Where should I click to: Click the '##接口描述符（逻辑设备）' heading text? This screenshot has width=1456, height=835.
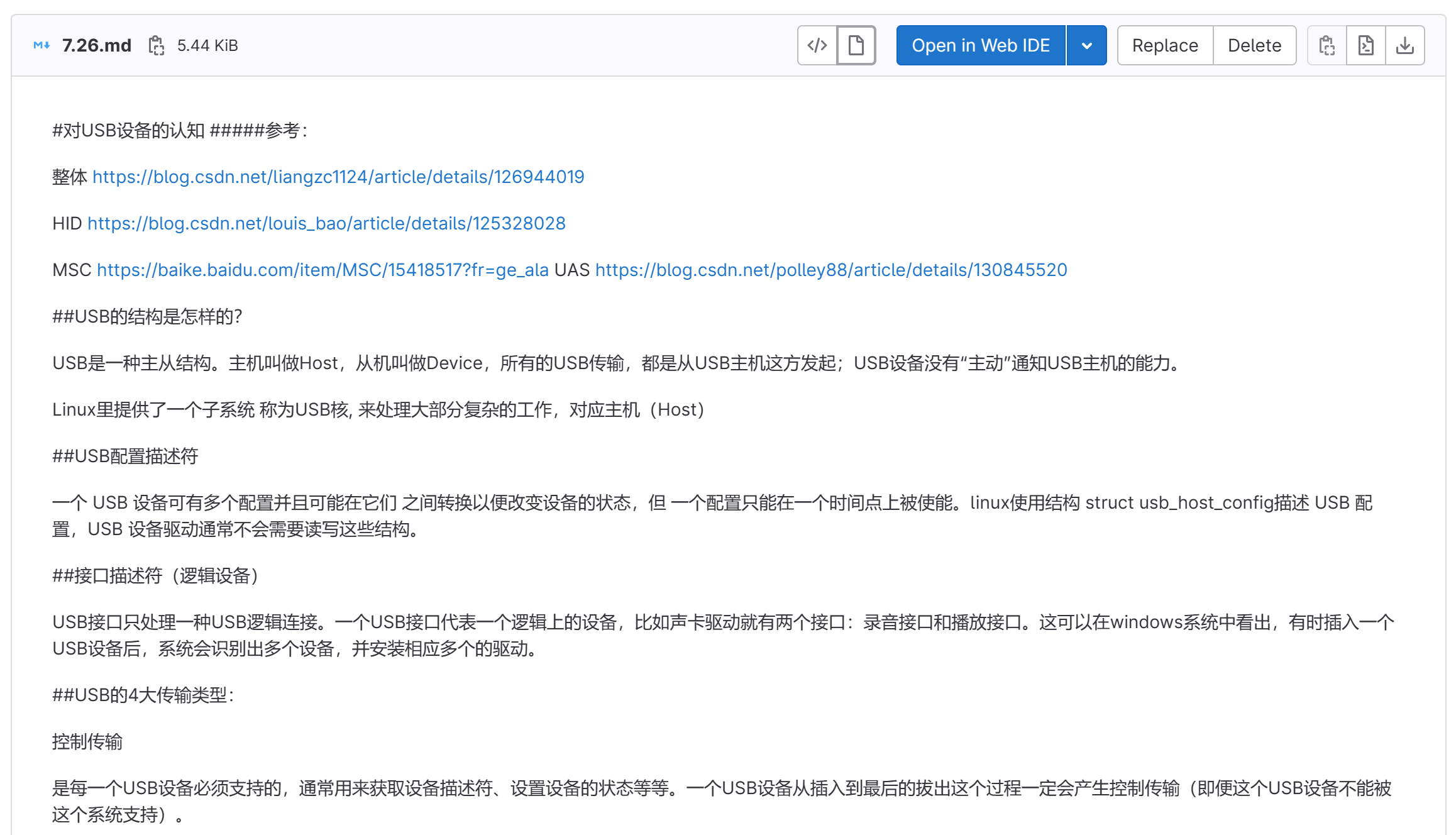pos(156,575)
